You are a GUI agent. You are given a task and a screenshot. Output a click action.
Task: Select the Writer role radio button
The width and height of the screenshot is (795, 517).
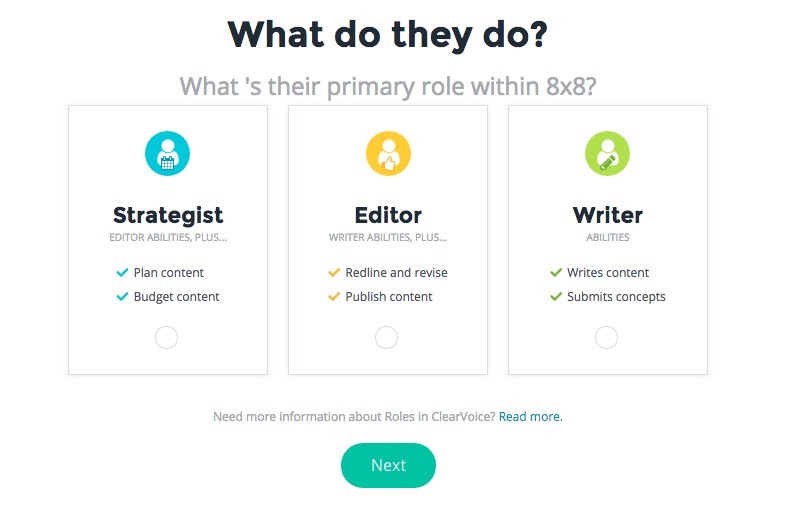pos(606,338)
